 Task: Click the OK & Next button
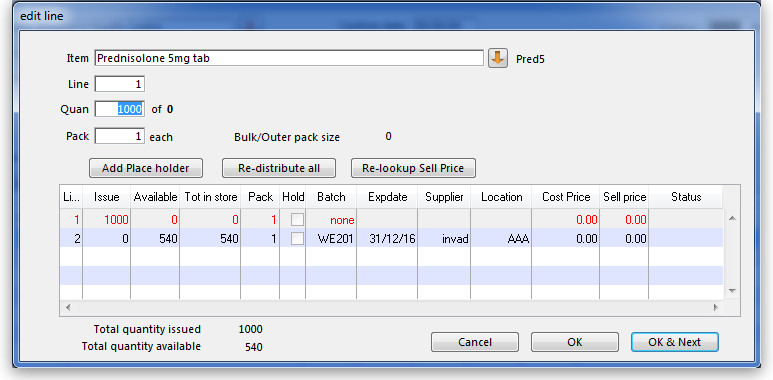click(x=675, y=342)
